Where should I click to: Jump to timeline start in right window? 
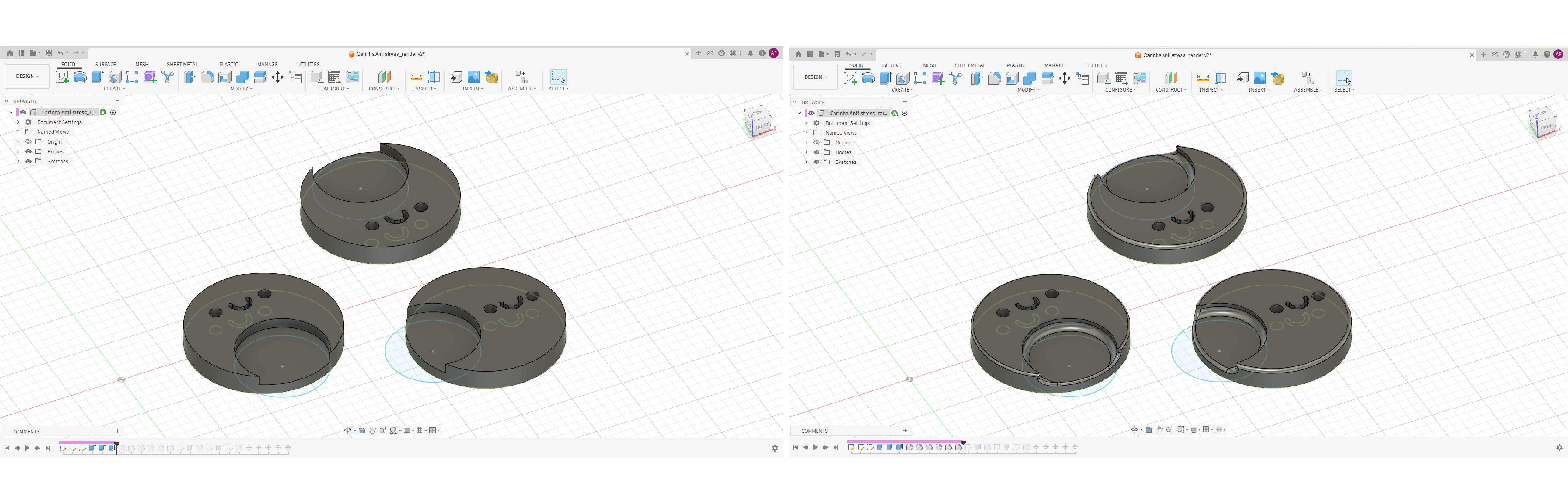pos(795,447)
